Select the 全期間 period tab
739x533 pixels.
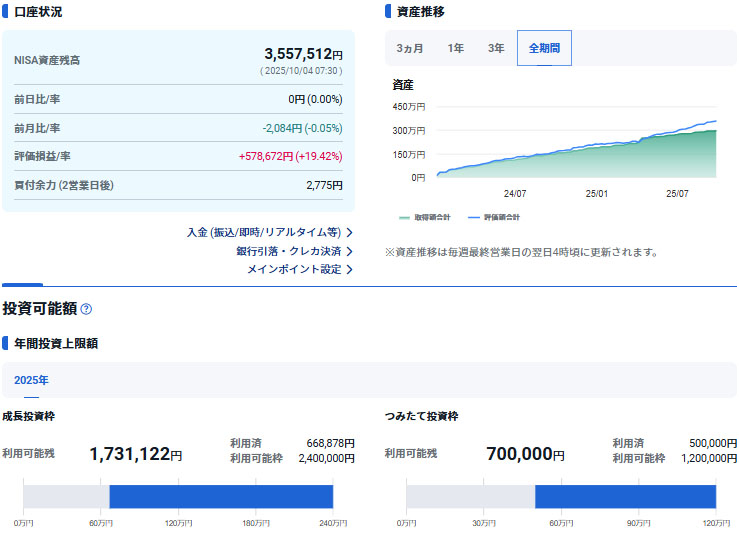point(544,48)
